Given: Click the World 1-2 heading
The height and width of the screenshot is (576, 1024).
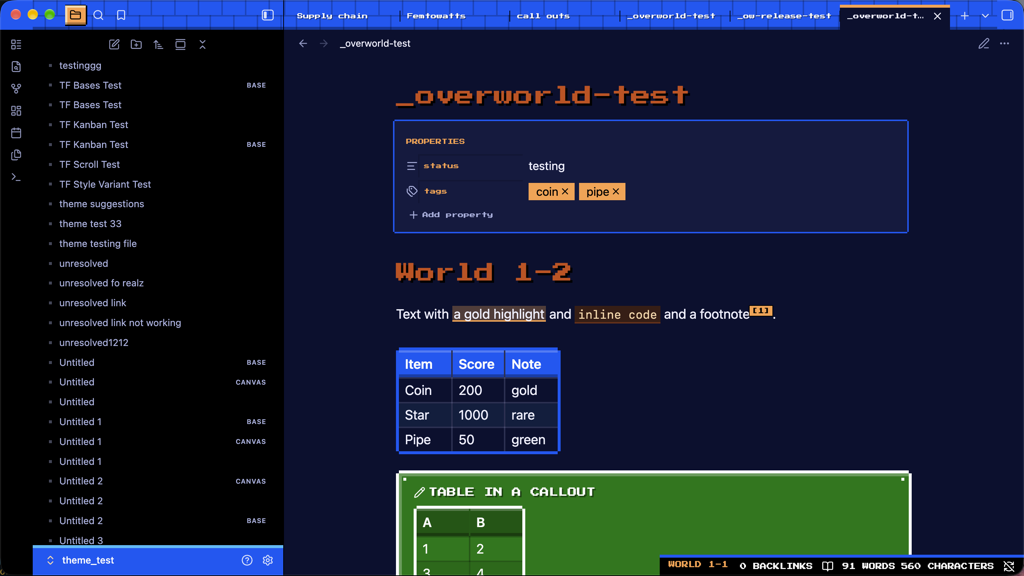Looking at the screenshot, I should point(483,272).
